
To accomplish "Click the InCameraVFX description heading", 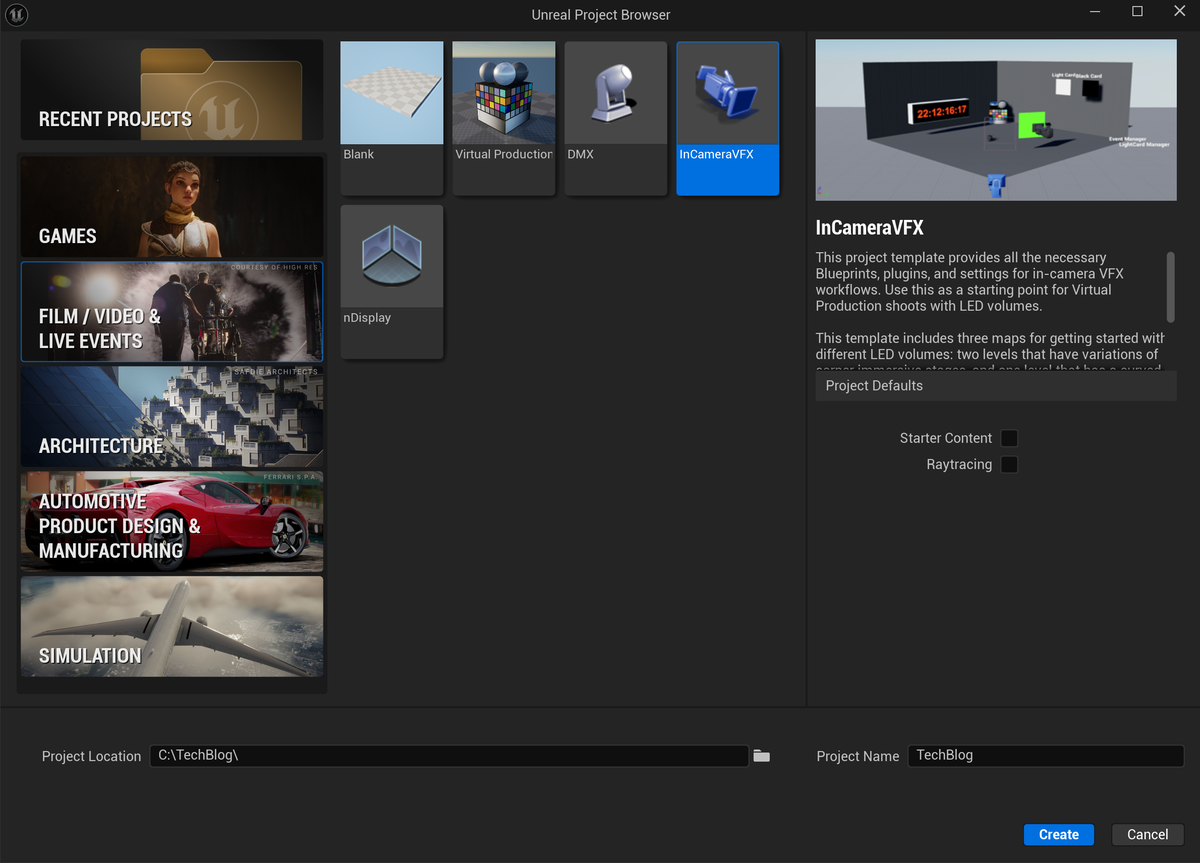I will (x=869, y=228).
